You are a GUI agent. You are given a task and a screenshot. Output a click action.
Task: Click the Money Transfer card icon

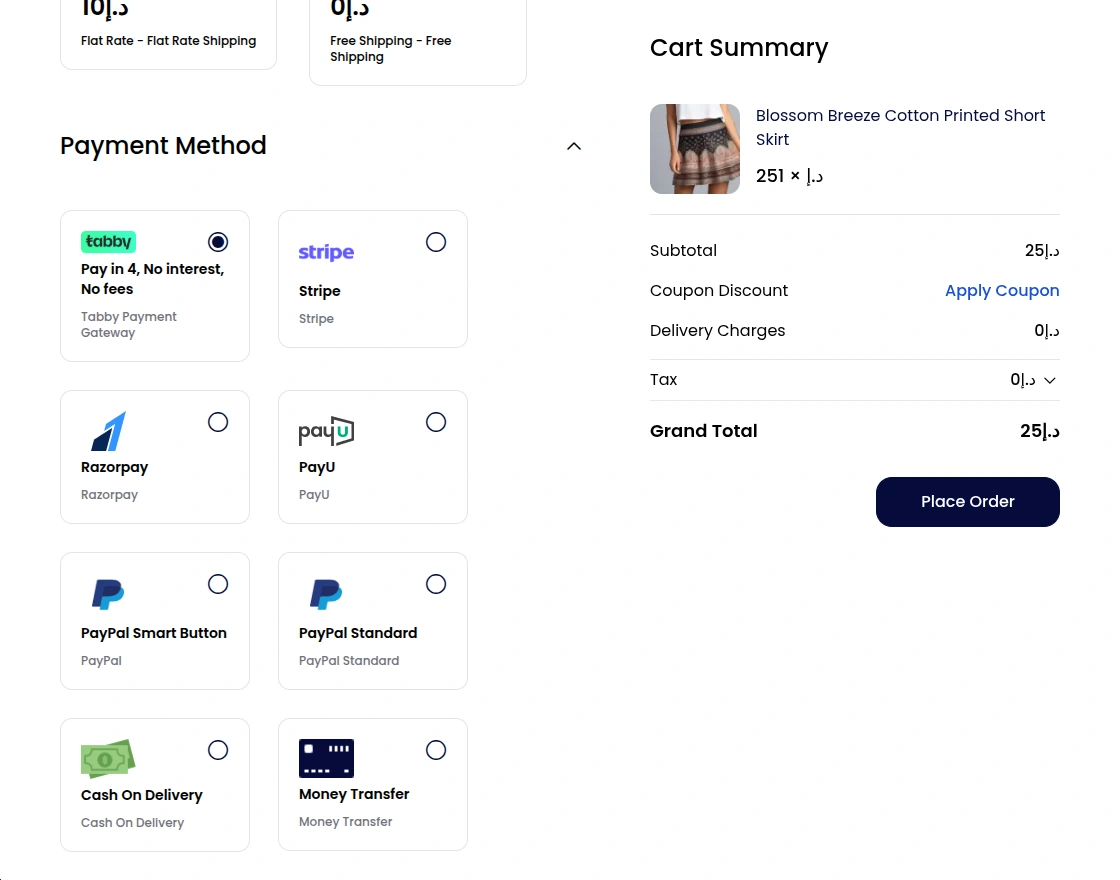(326, 758)
